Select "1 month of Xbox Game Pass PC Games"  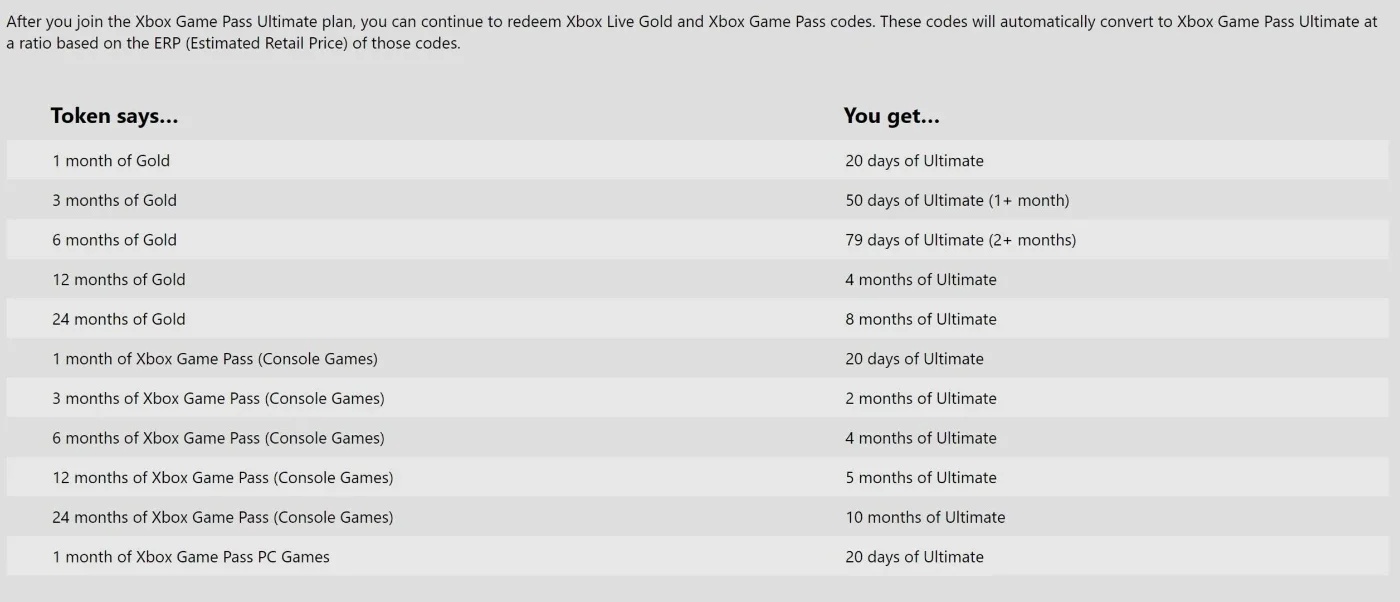tap(191, 557)
